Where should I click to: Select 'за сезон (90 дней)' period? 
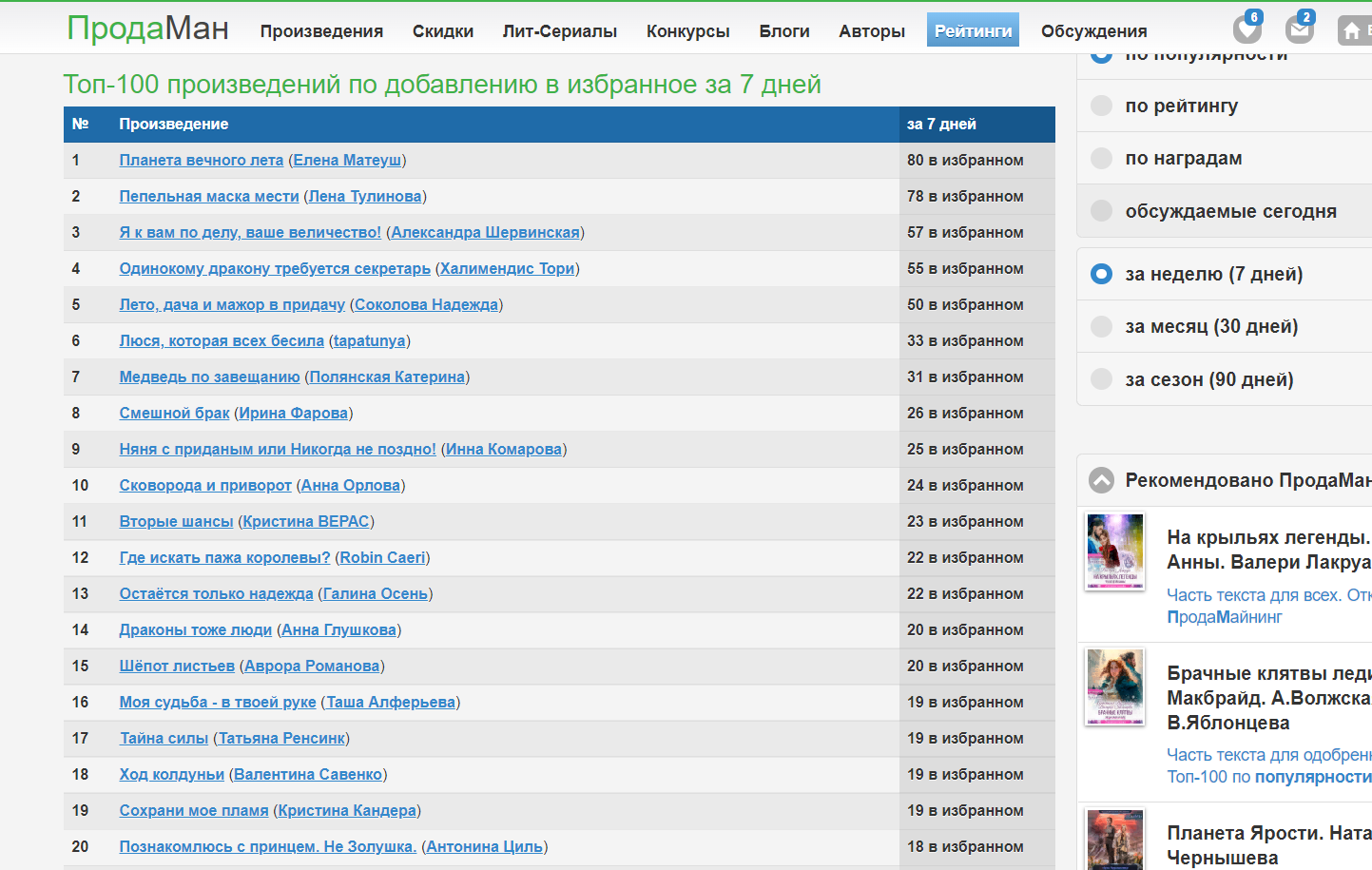pyautogui.click(x=1101, y=379)
